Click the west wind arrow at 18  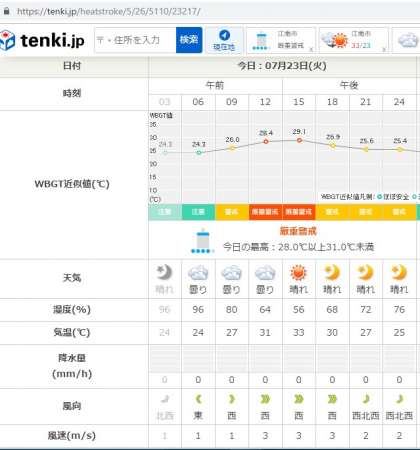(332, 399)
